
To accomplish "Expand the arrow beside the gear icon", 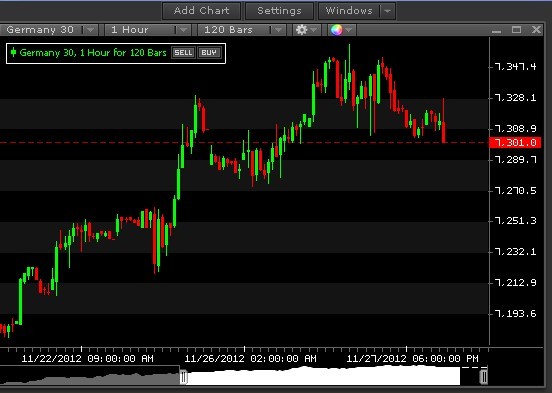I will pos(314,30).
